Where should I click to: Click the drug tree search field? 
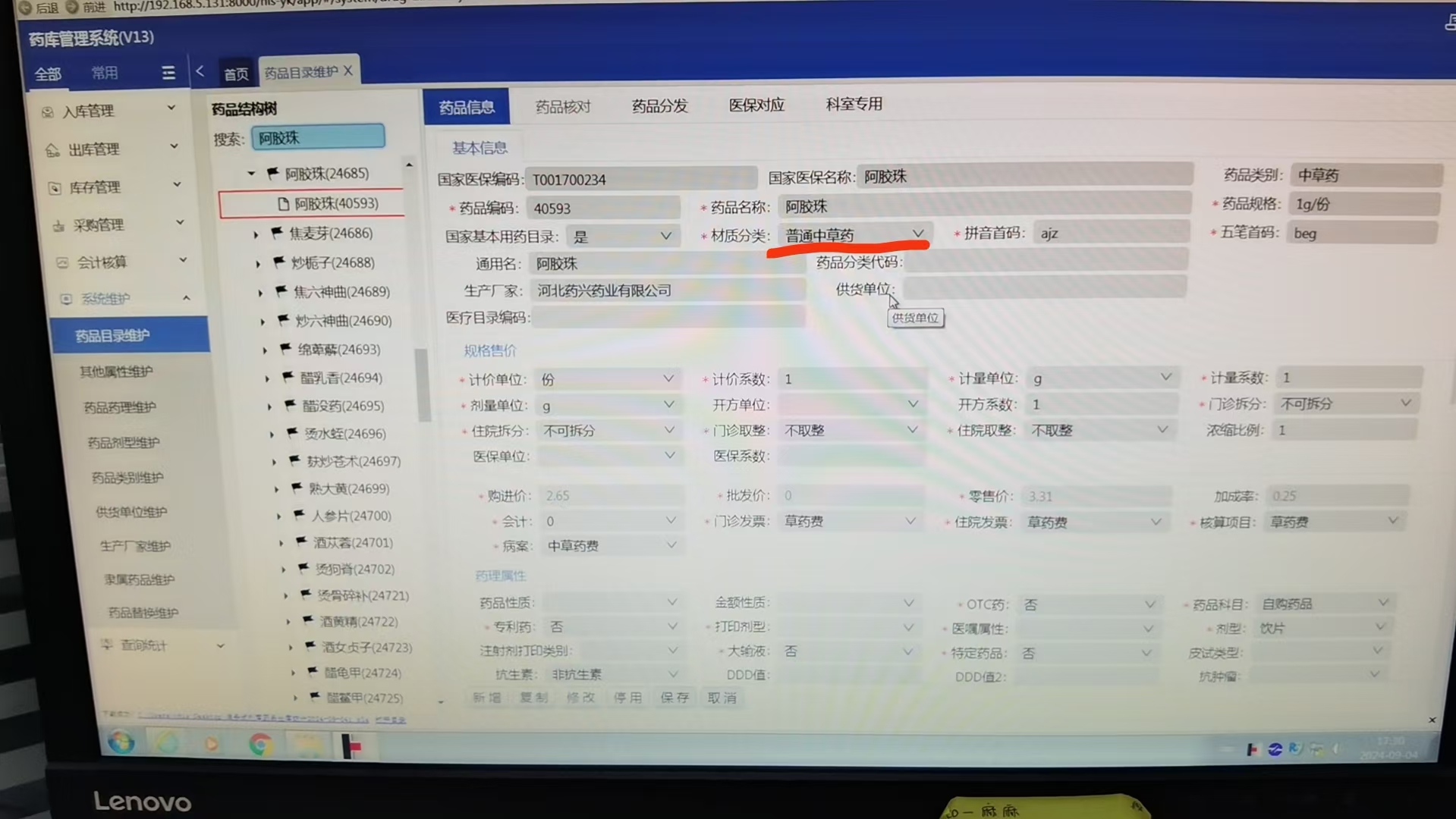318,138
